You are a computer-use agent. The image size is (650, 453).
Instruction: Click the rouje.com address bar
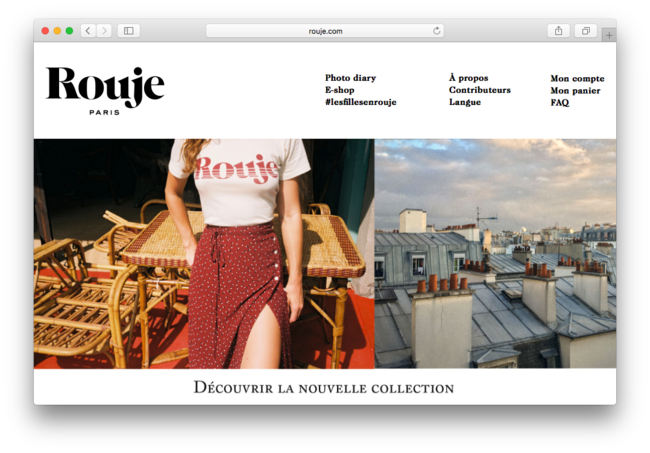pyautogui.click(x=325, y=31)
